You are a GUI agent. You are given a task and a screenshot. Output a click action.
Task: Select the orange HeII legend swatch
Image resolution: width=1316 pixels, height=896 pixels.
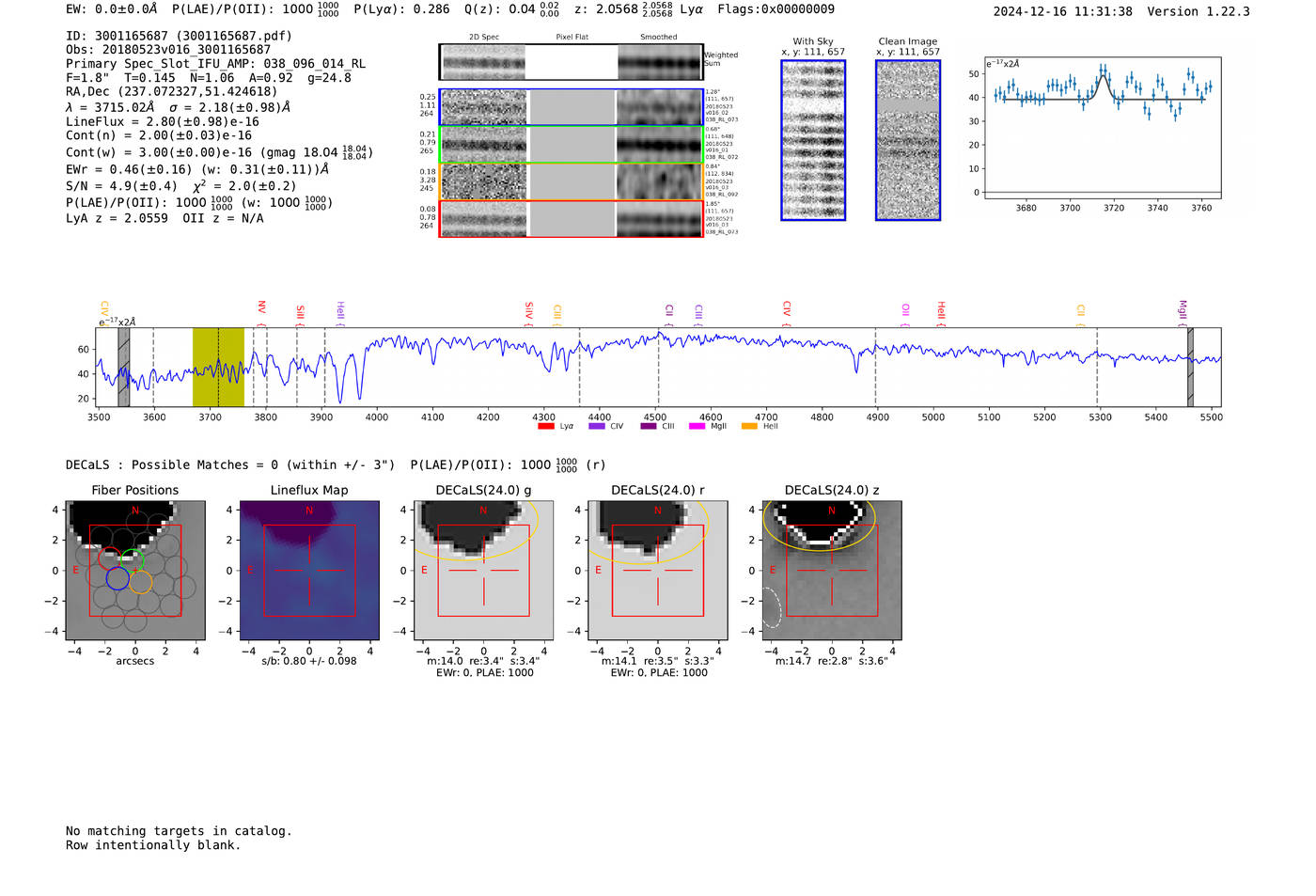pos(749,427)
